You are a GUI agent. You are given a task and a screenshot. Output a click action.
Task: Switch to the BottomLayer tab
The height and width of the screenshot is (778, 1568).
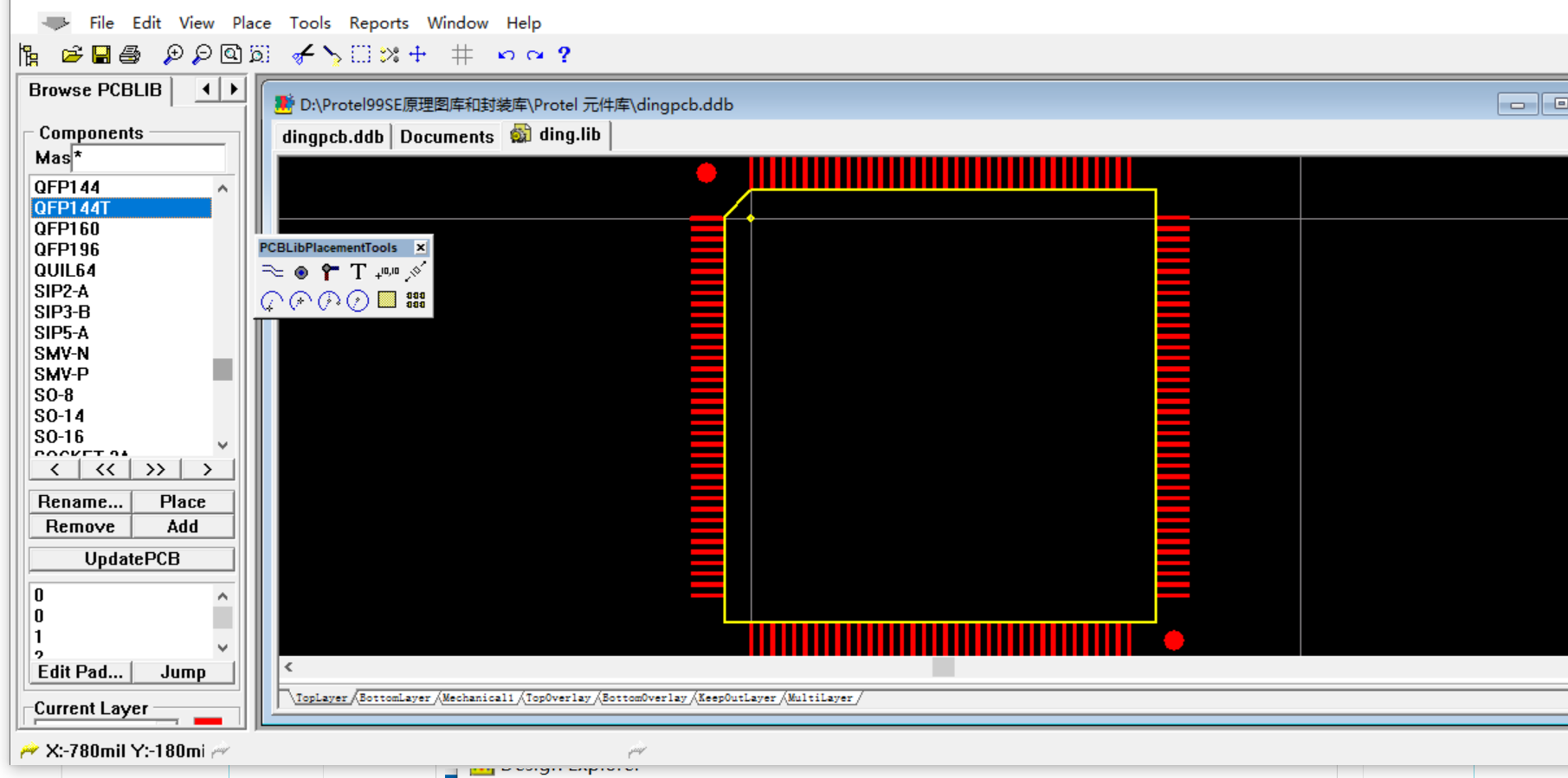[395, 698]
